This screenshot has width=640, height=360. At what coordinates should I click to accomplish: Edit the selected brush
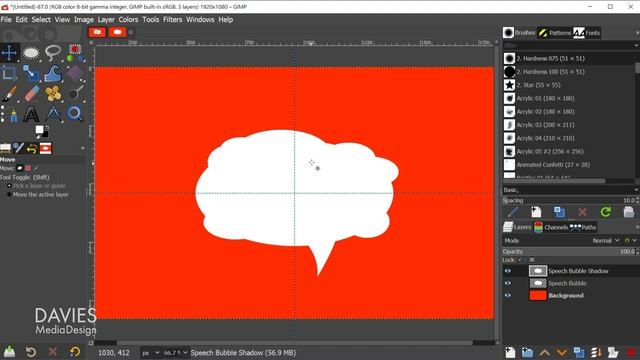pos(513,212)
